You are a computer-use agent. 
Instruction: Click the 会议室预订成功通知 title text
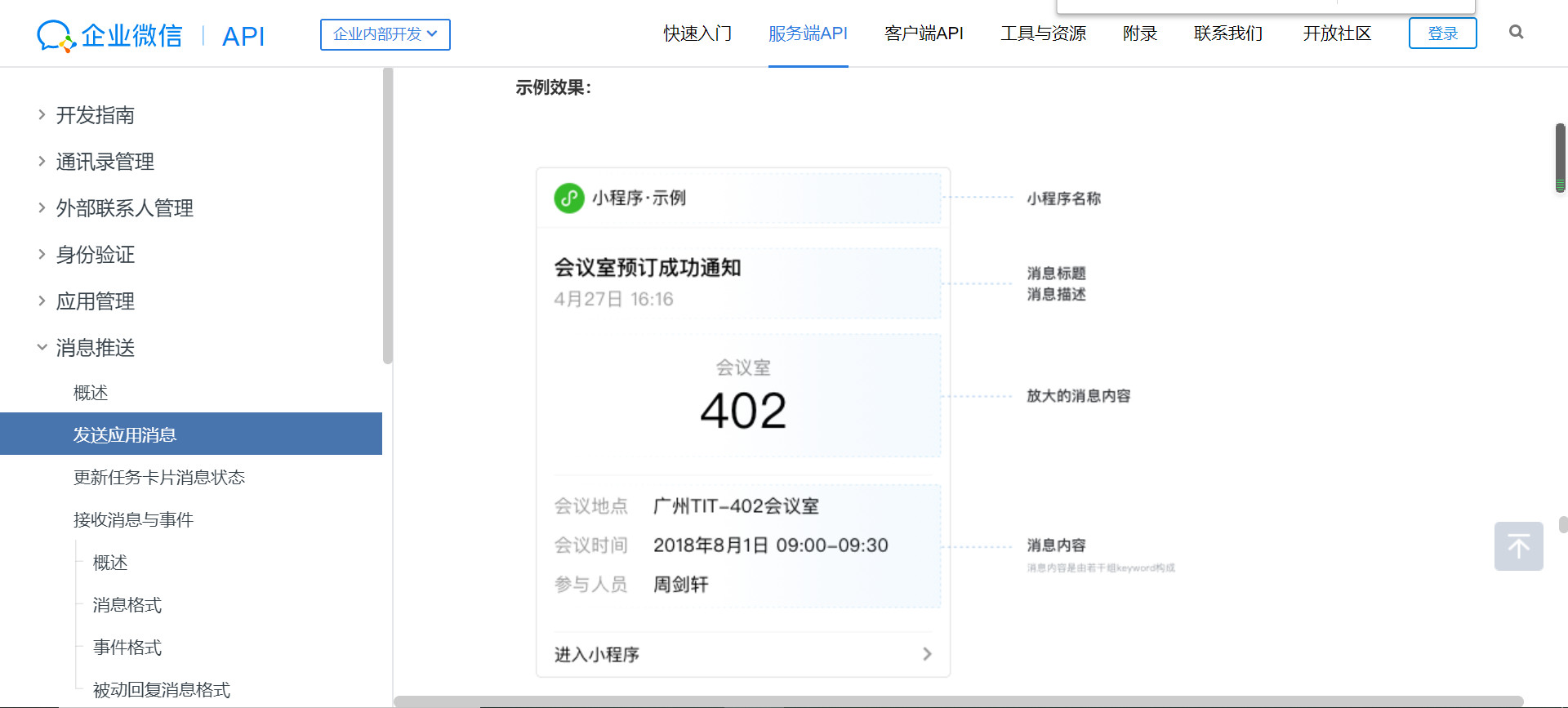point(648,268)
